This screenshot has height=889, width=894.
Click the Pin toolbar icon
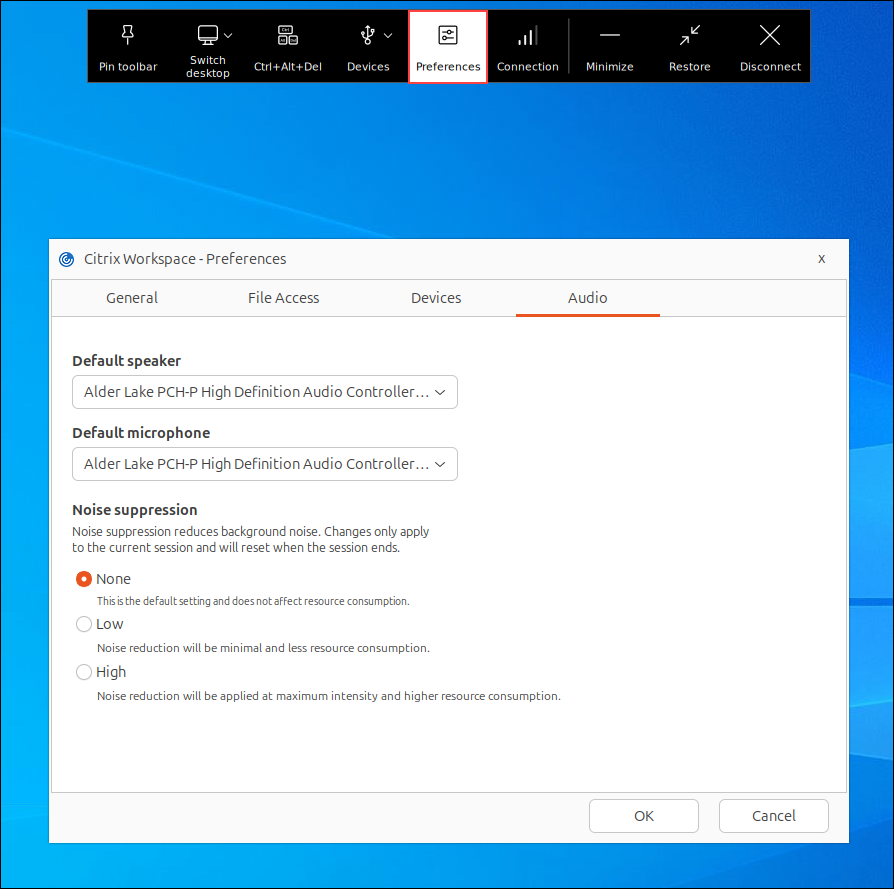click(128, 35)
